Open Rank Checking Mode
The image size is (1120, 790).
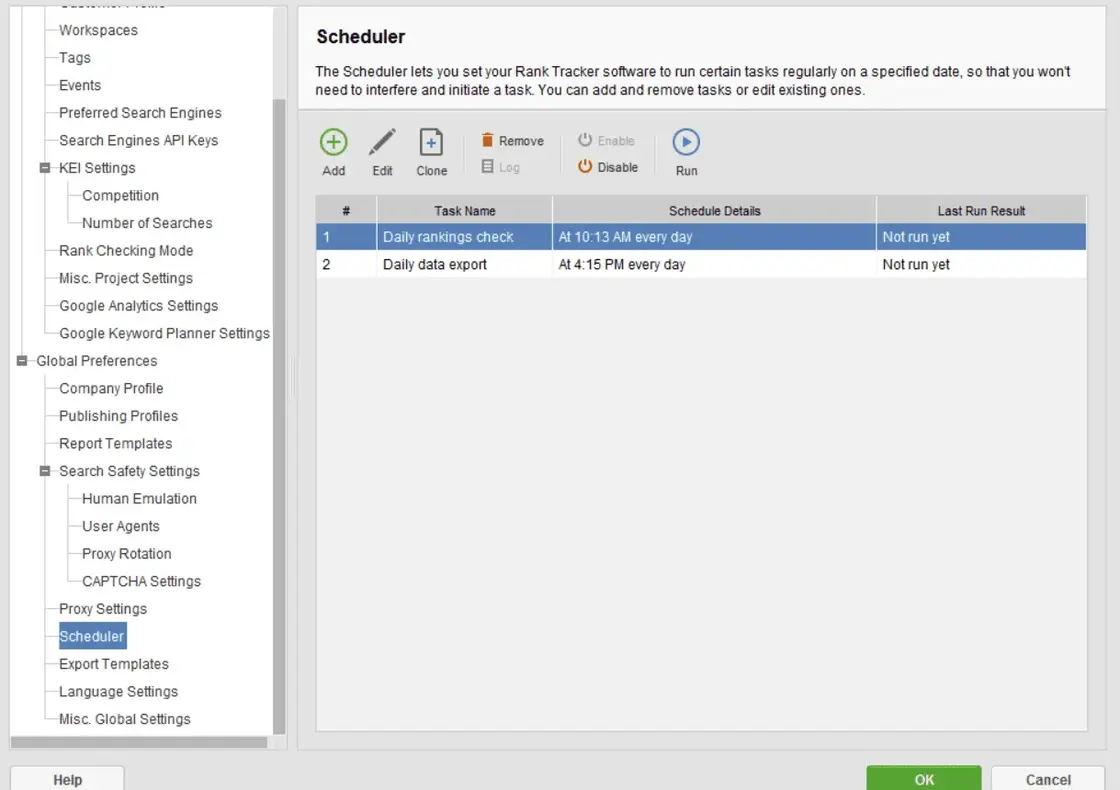point(126,251)
